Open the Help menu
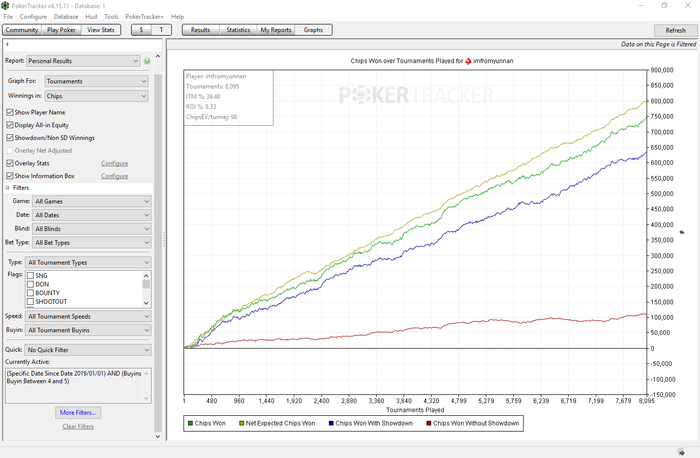The height and width of the screenshot is (458, 700). coord(177,17)
